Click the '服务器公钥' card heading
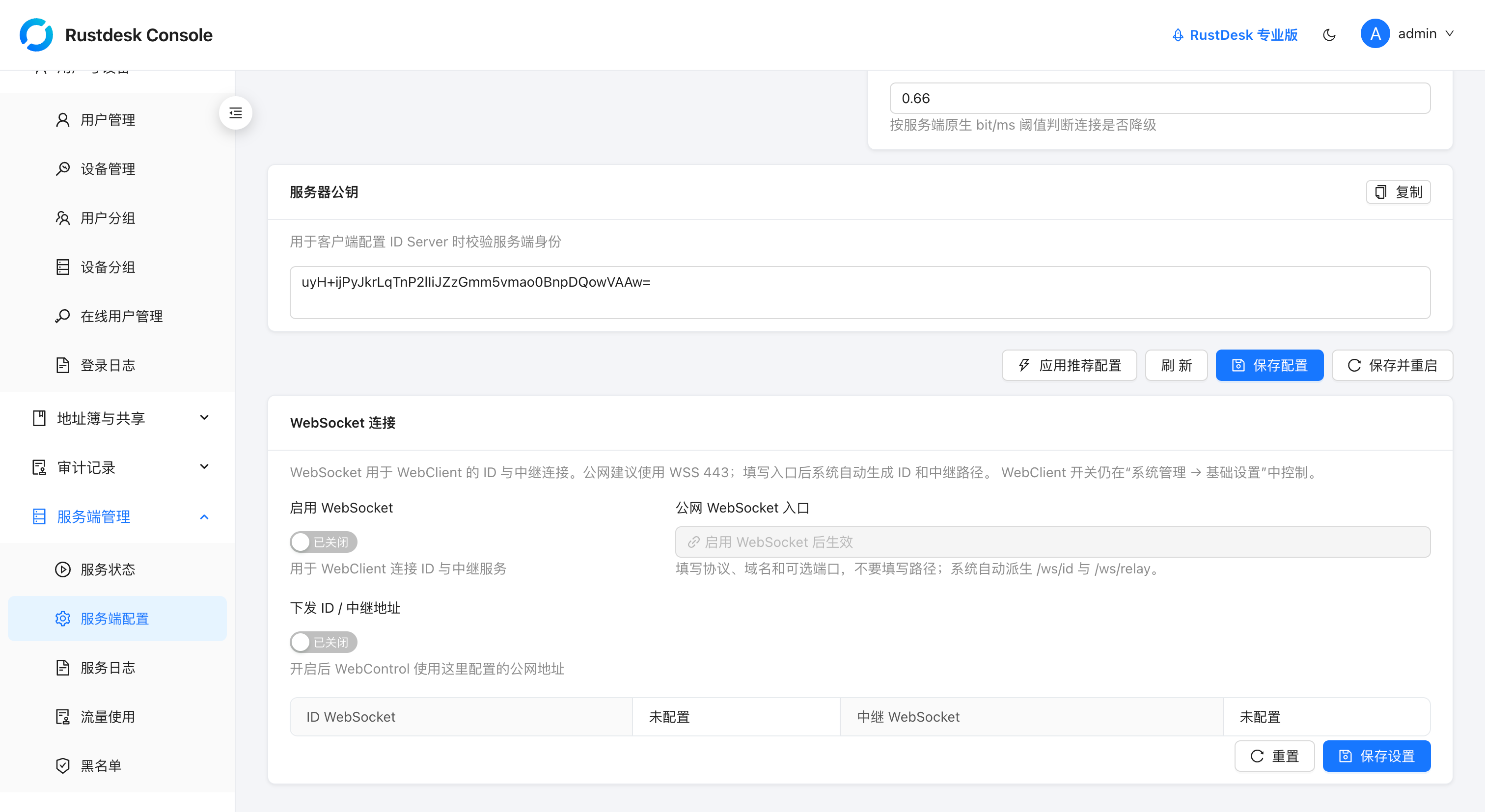 click(x=324, y=192)
